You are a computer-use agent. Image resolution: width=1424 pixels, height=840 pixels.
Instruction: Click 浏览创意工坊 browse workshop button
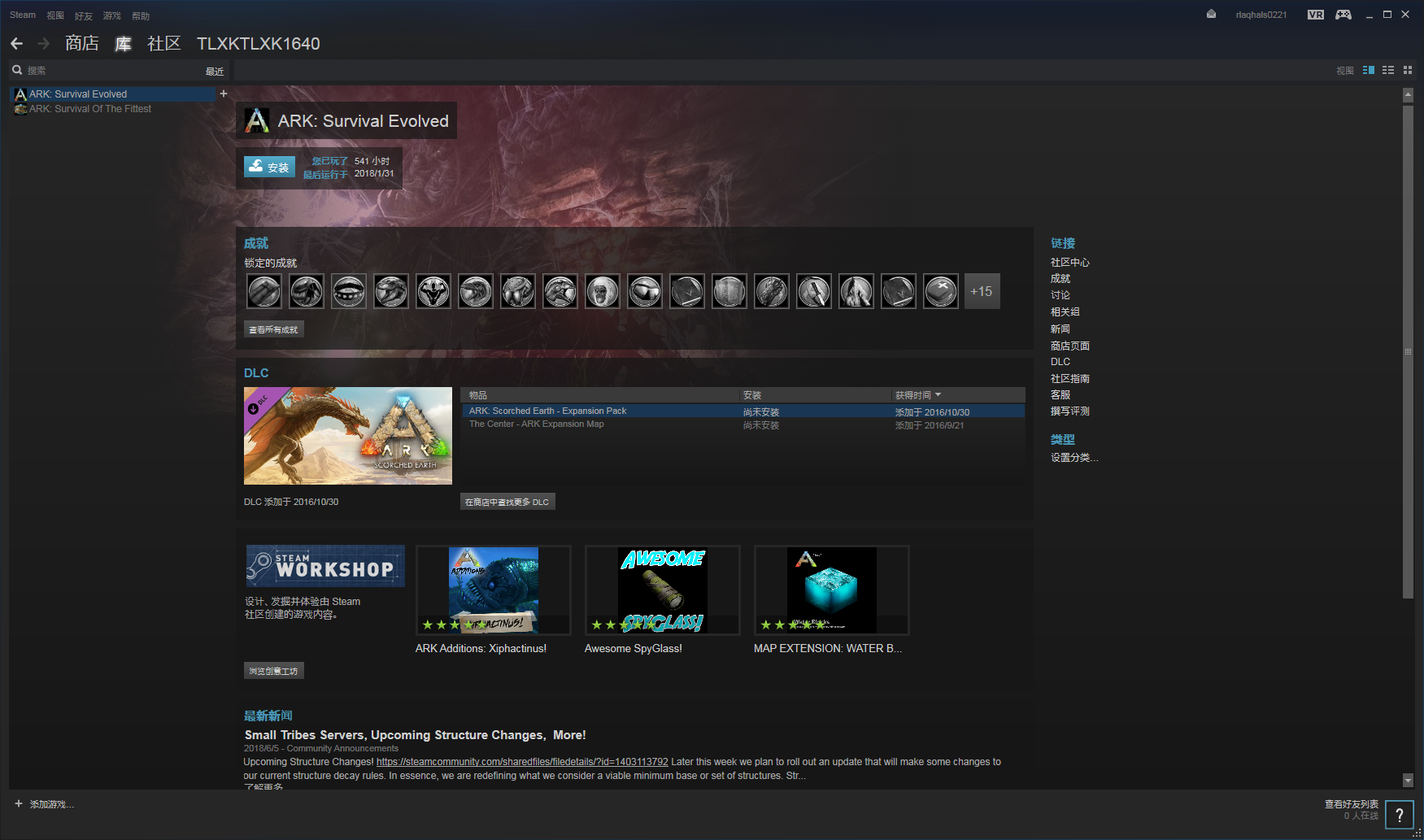274,671
